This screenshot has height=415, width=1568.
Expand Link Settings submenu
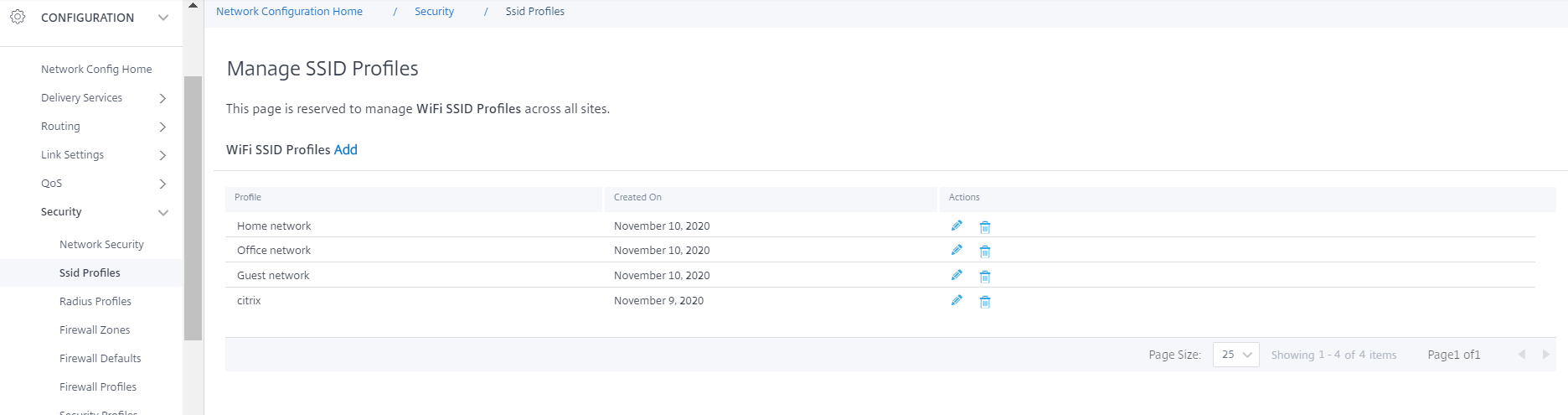pos(162,155)
